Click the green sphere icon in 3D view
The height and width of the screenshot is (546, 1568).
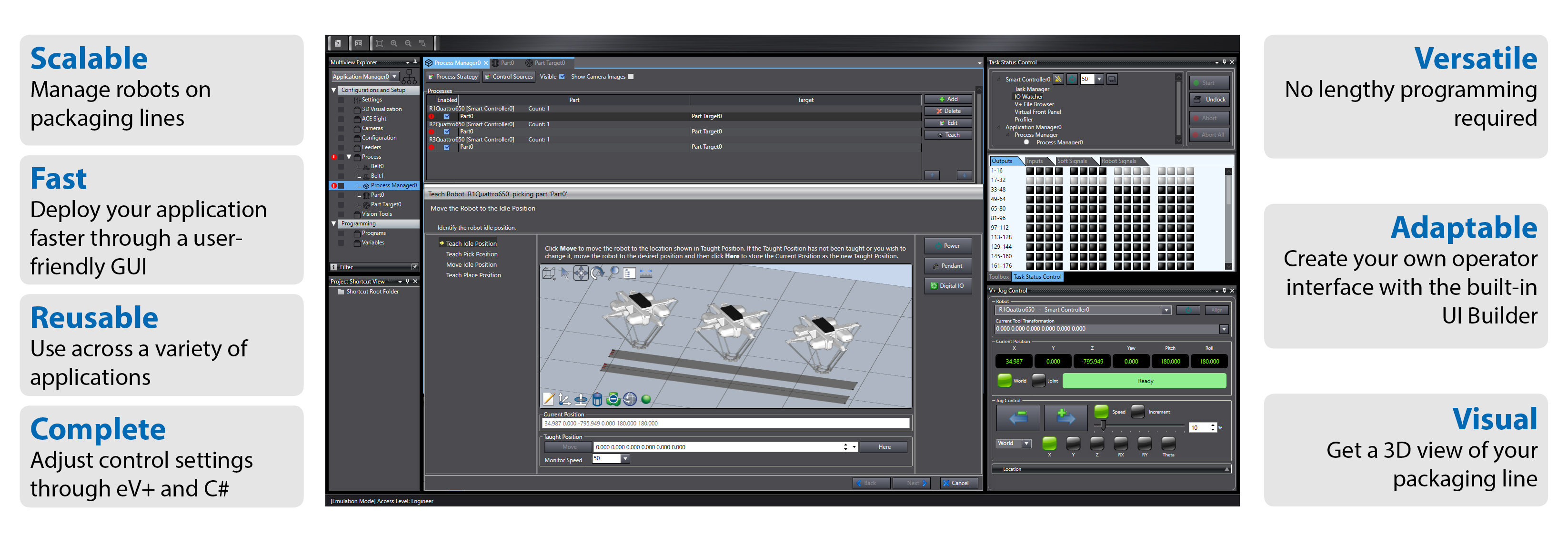coord(646,399)
